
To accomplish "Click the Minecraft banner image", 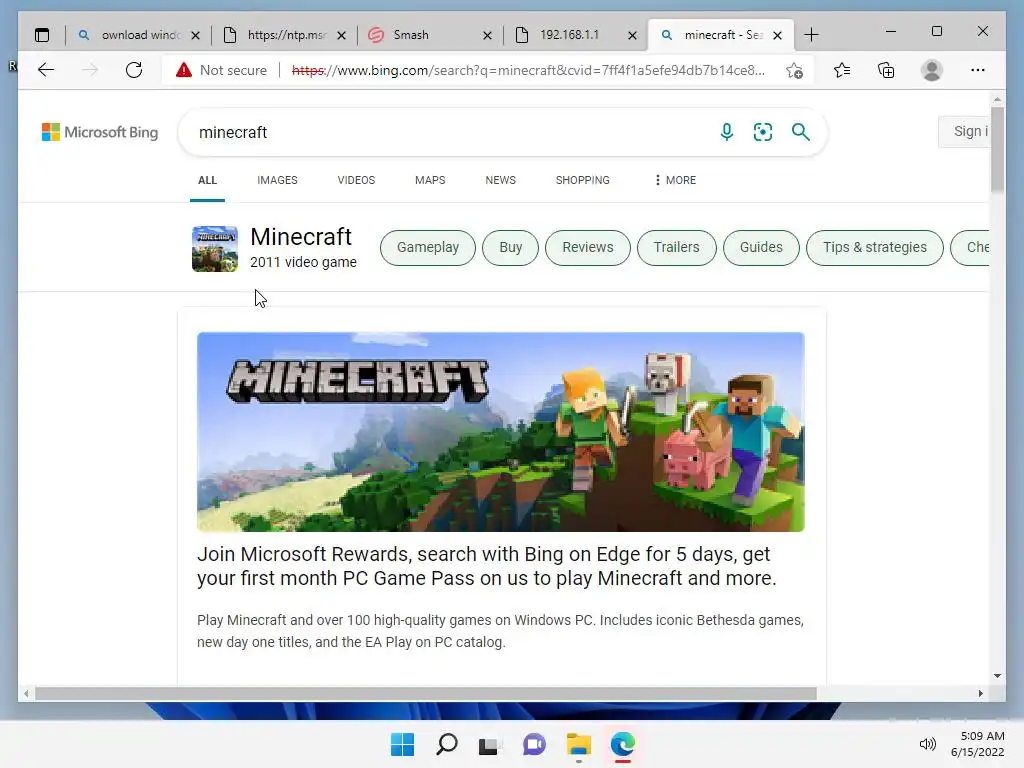I will tap(500, 432).
